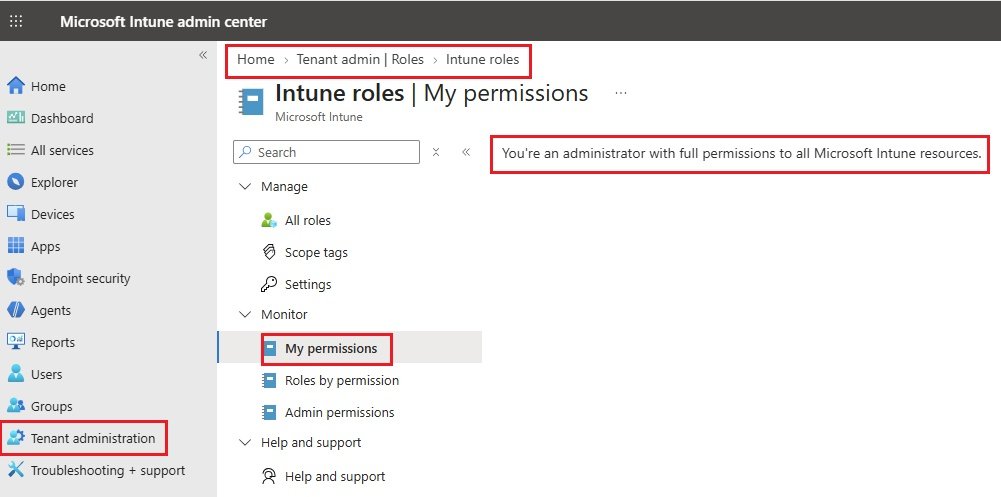1001x497 pixels.
Task: Click the Endpoint security shield icon
Action: [x=16, y=278]
